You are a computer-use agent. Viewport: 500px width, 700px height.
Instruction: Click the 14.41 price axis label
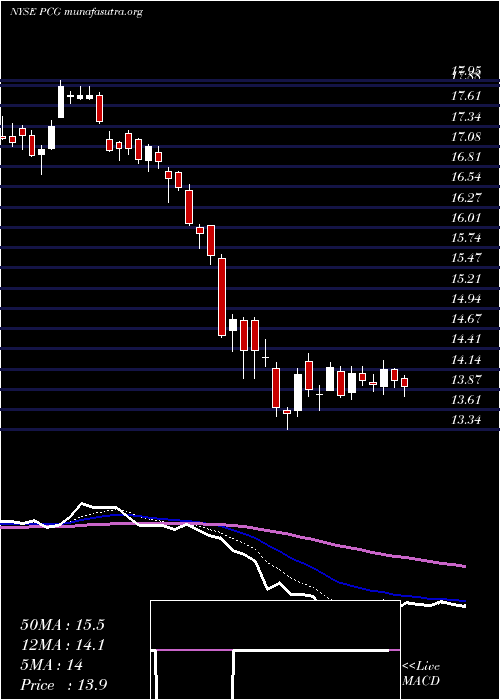click(x=466, y=339)
